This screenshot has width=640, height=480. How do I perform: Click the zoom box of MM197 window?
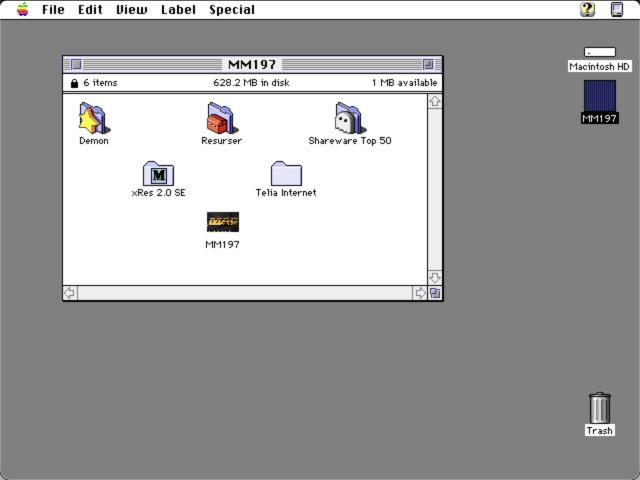coord(428,64)
